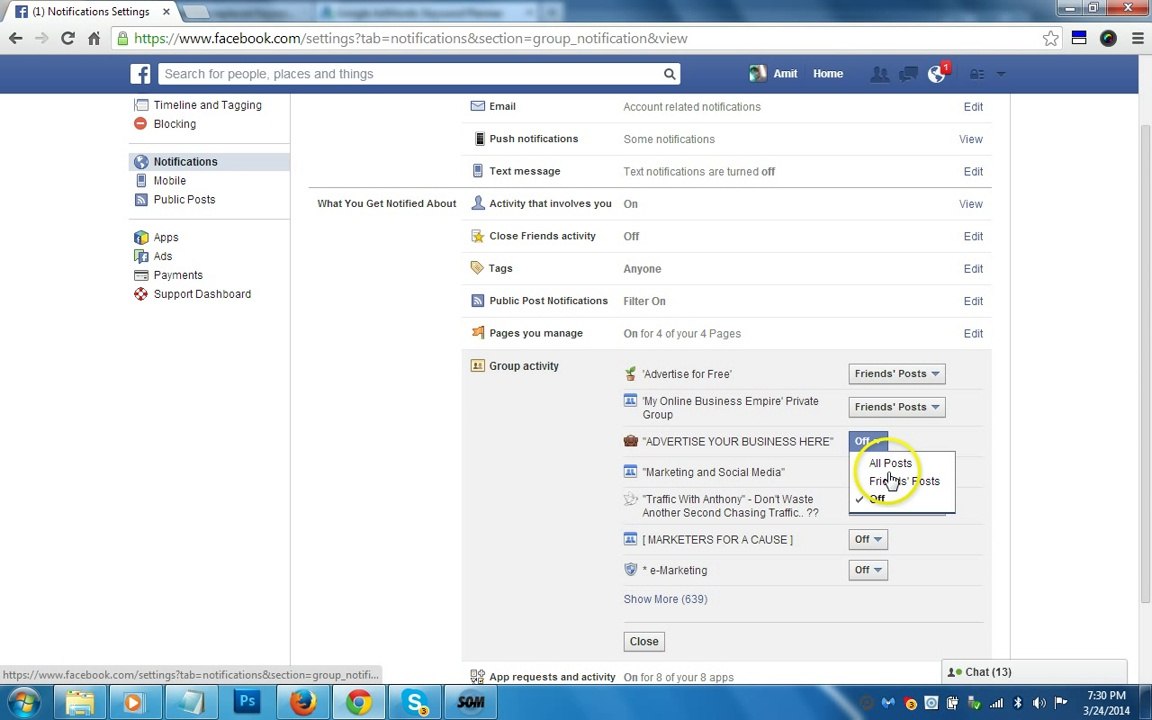This screenshot has width=1152, height=720.
Task: Click Edit for Tags
Action: tap(973, 268)
